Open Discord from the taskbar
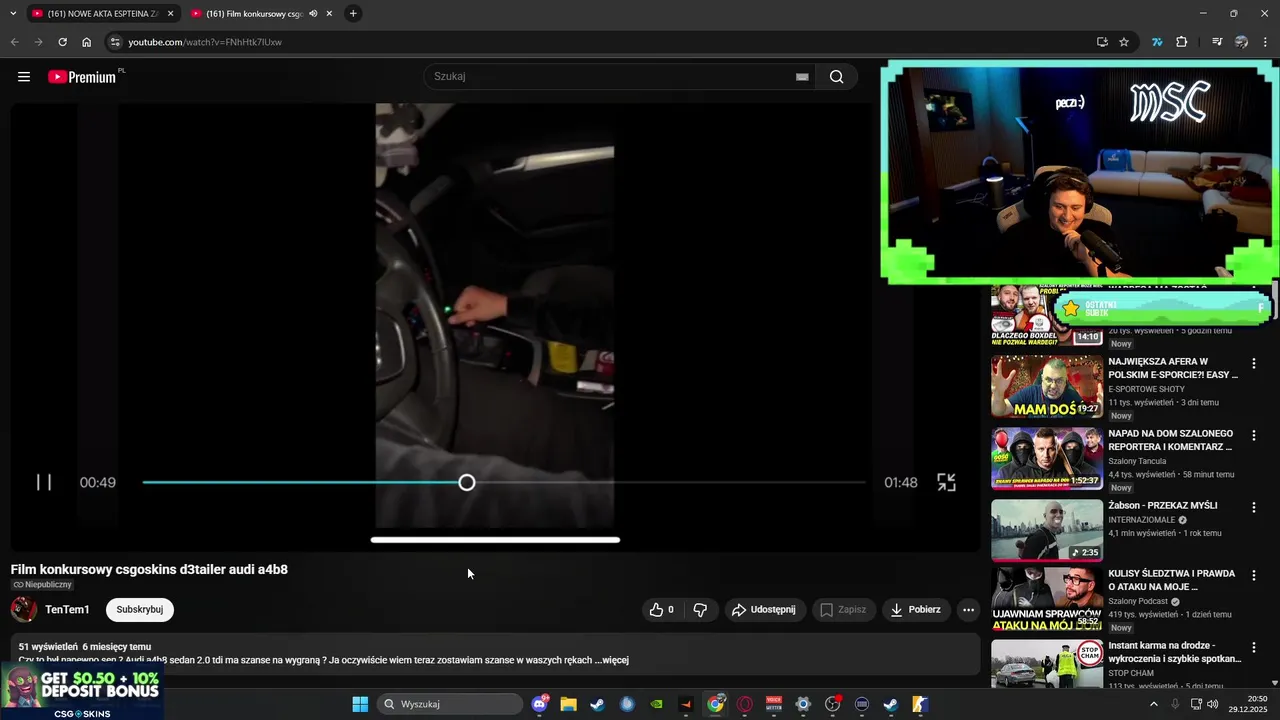Screen dimensions: 1280x720 [x=541, y=704]
